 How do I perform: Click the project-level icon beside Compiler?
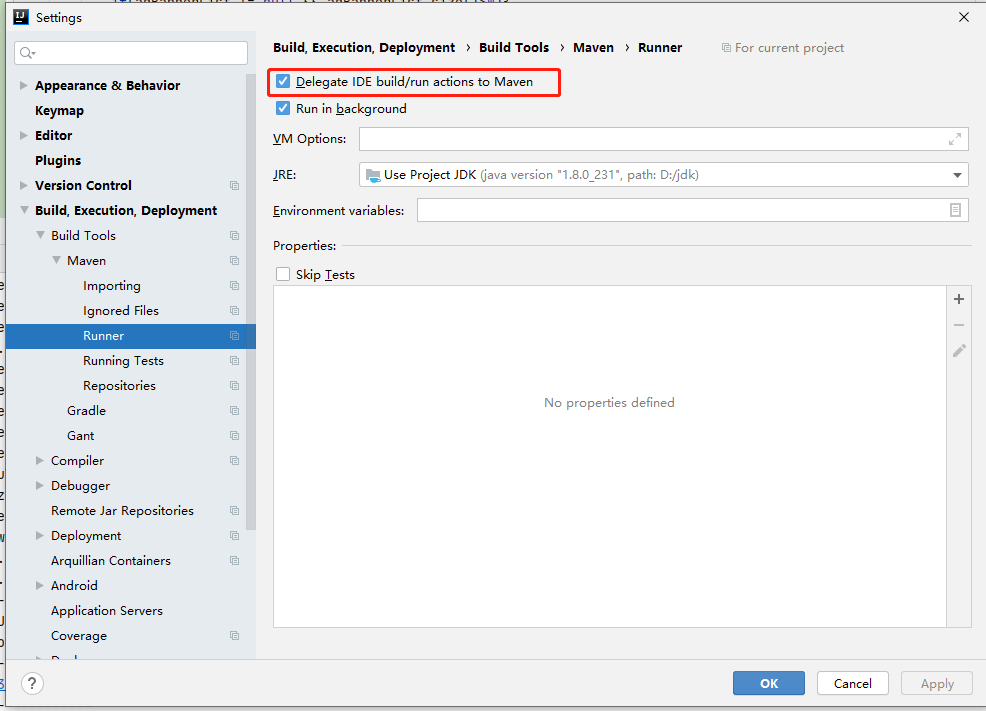coord(235,461)
